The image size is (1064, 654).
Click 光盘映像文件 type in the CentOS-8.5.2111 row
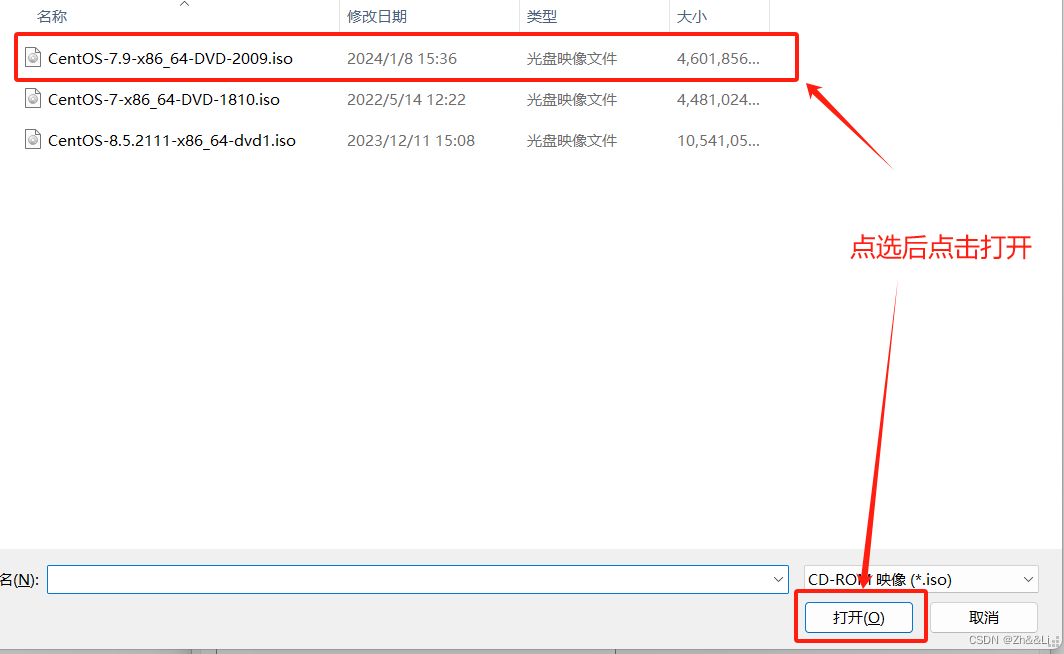[x=571, y=140]
